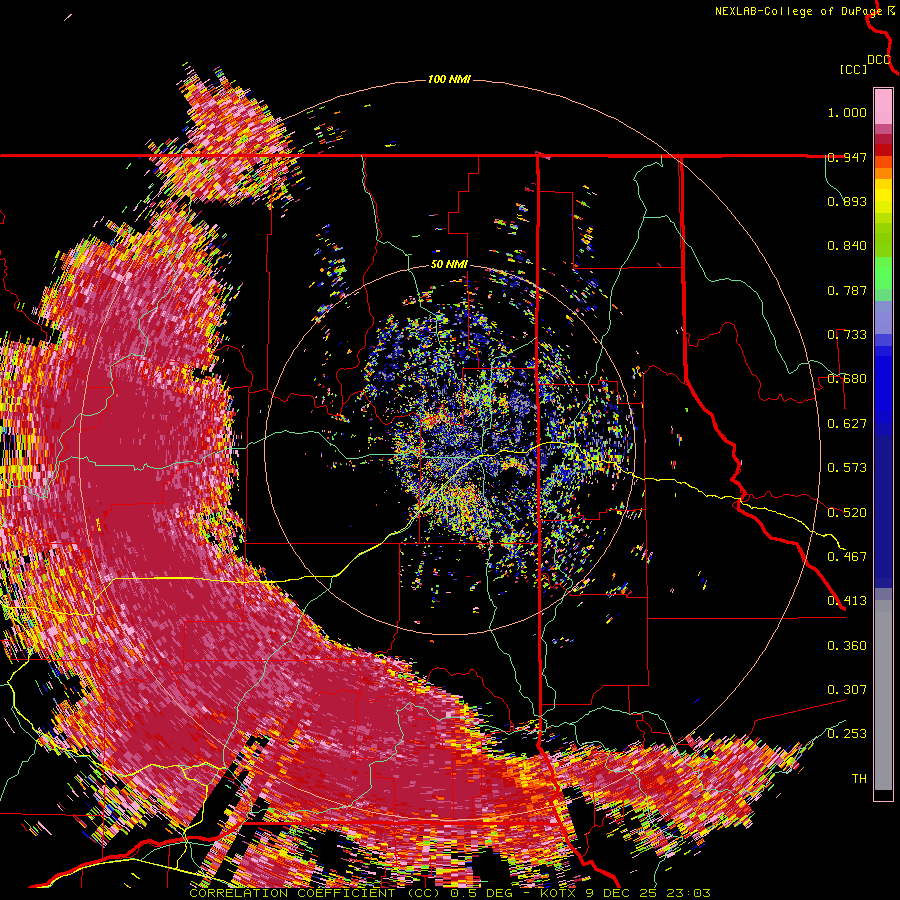Select the 0.840 scale value
900x900 pixels.
(x=847, y=246)
